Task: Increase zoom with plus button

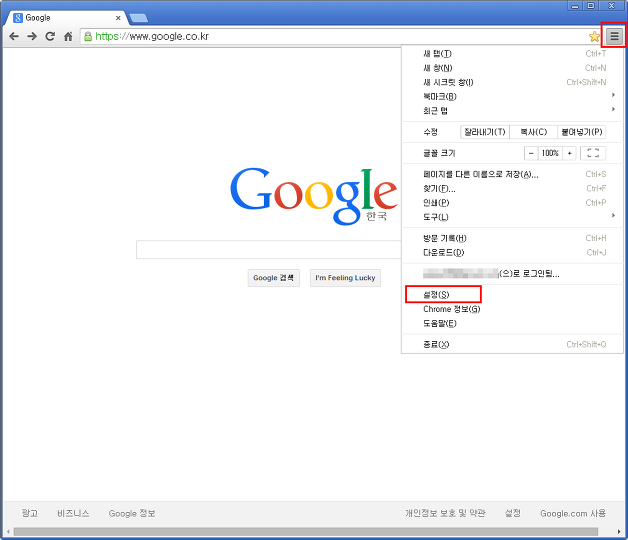Action: 569,153
